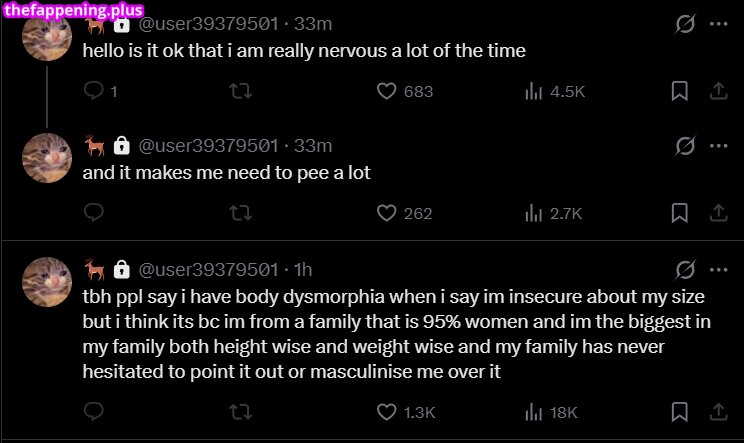
Task: Like the tweet with 262 likes
Action: pos(388,212)
